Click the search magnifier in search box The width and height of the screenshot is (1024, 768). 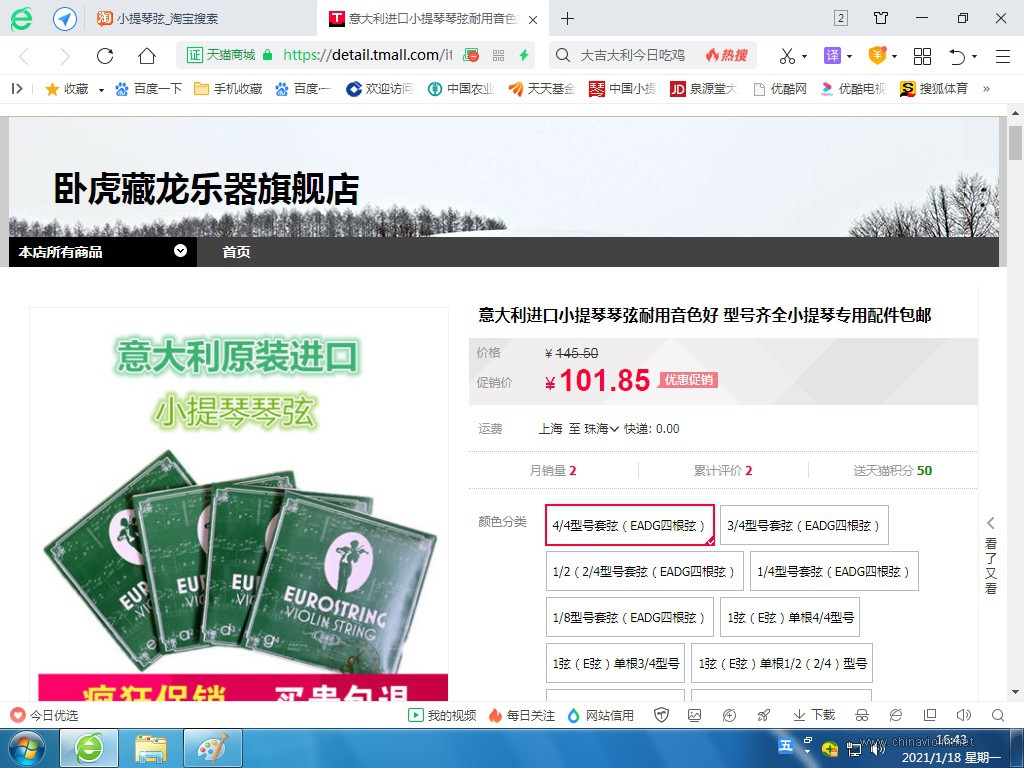tap(562, 56)
